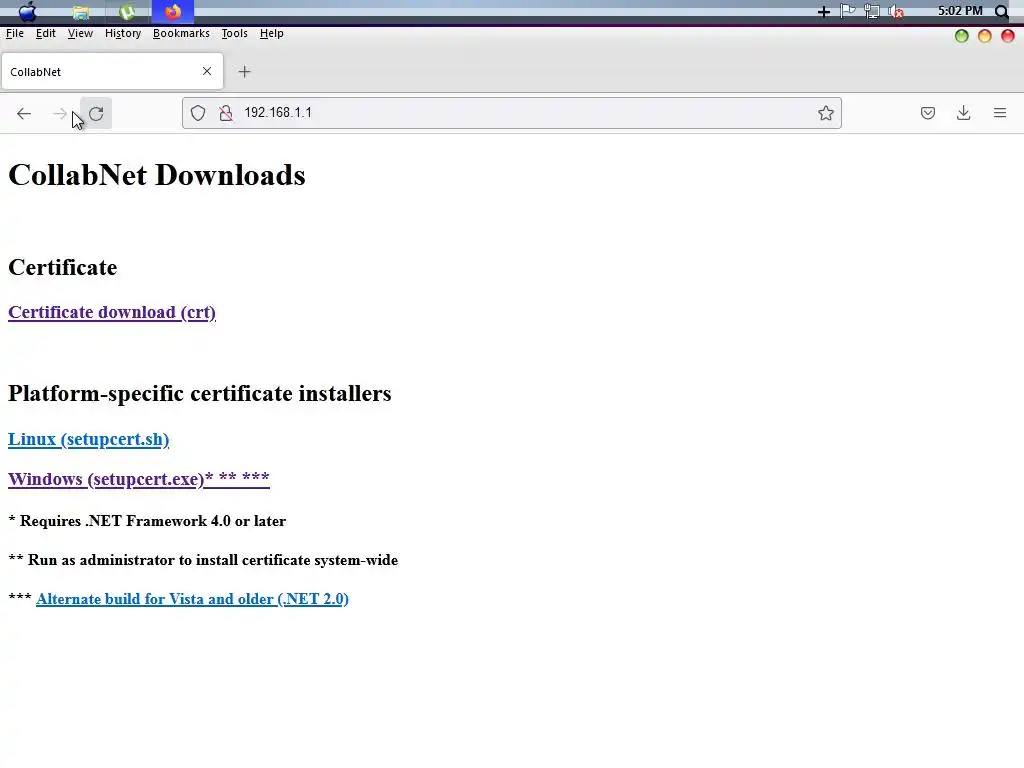Screen dimensions: 1024x768
Task: Open the Help menu
Action: click(x=272, y=33)
